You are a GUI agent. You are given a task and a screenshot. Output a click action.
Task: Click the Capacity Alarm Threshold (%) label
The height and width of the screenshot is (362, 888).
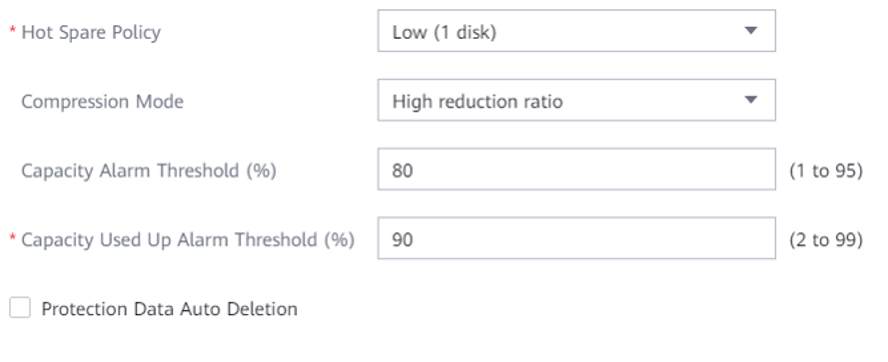[x=149, y=171]
